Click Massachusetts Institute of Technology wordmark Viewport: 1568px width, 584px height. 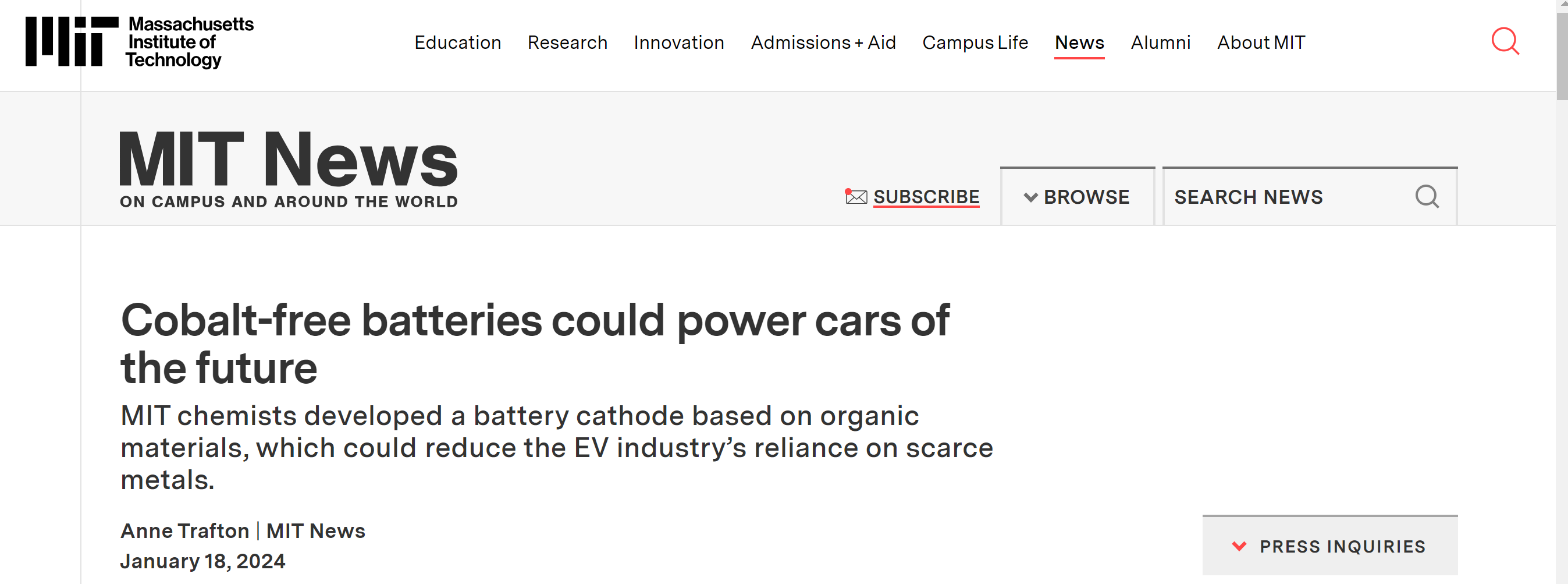pyautogui.click(x=190, y=42)
